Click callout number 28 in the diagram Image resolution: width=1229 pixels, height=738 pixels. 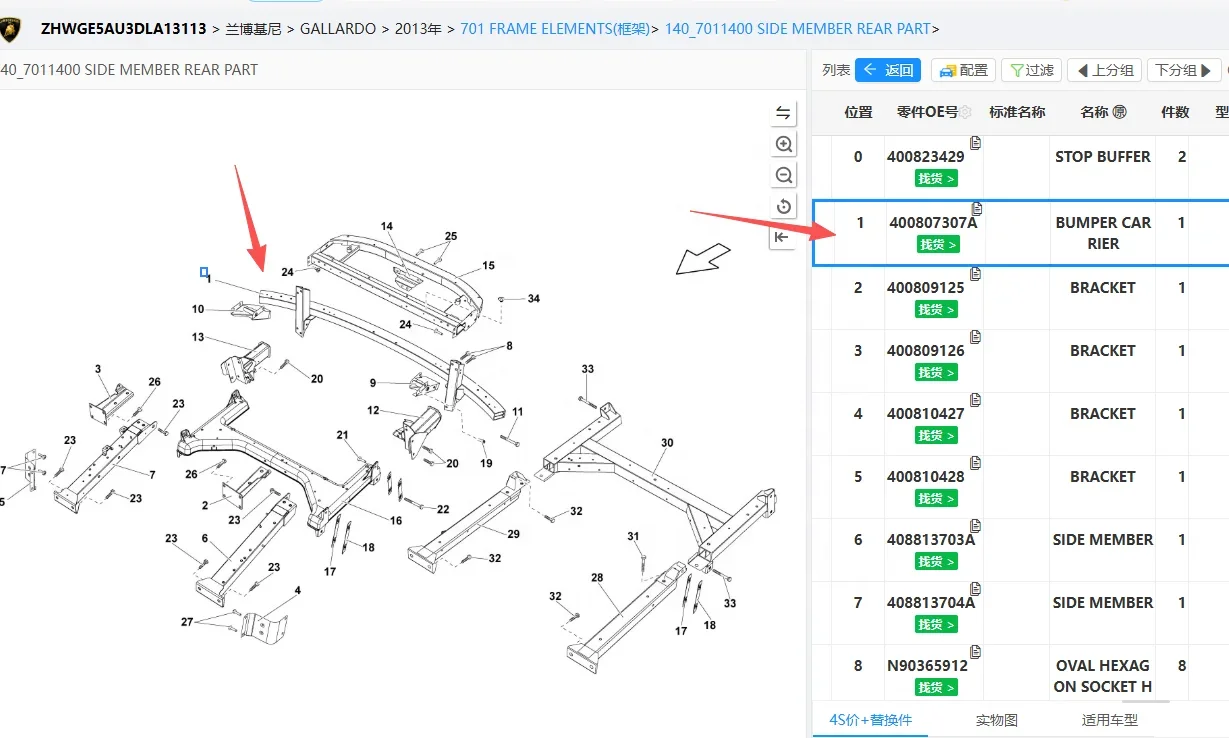coord(597,578)
